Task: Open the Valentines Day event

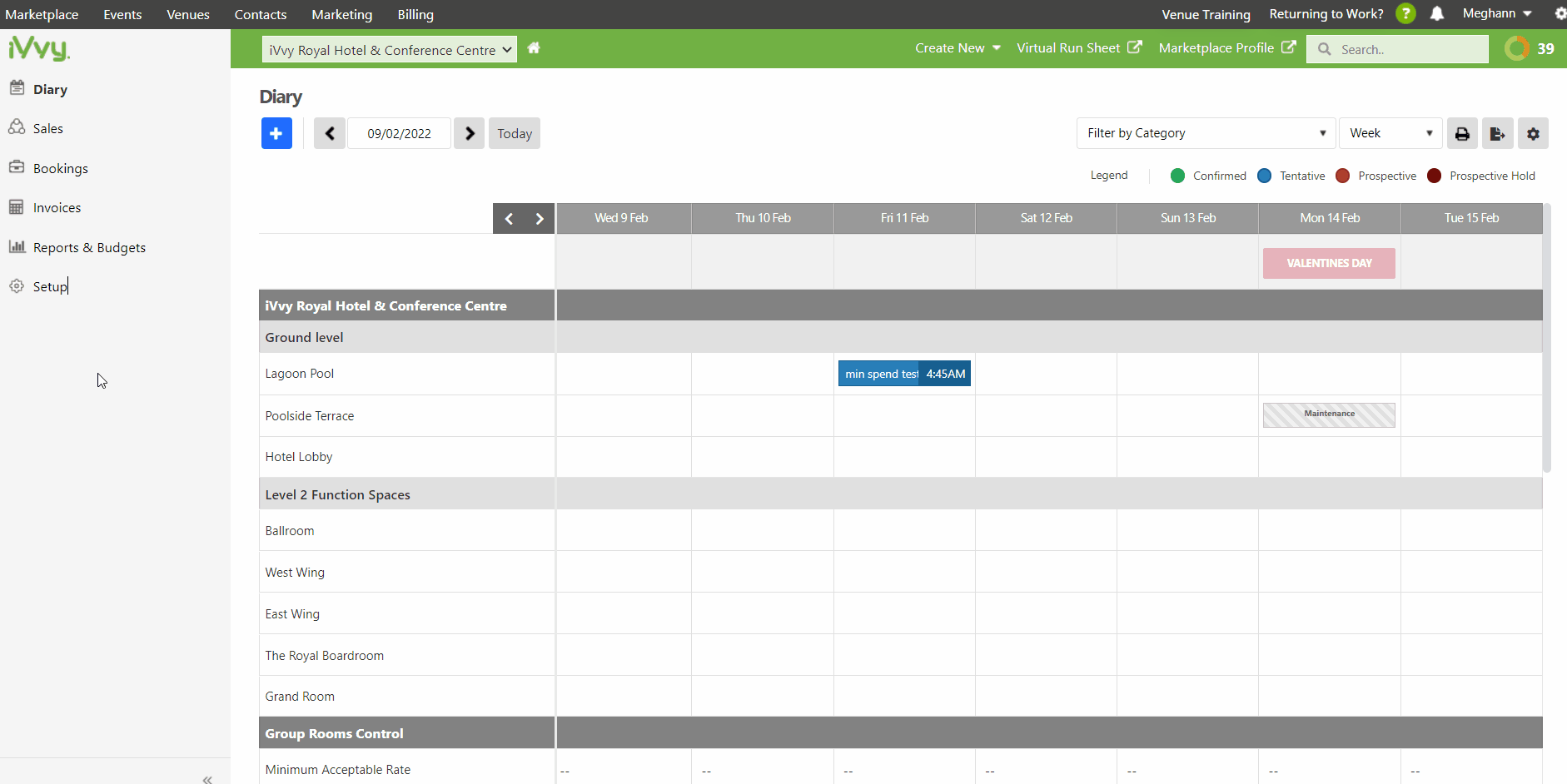Action: (1329, 263)
